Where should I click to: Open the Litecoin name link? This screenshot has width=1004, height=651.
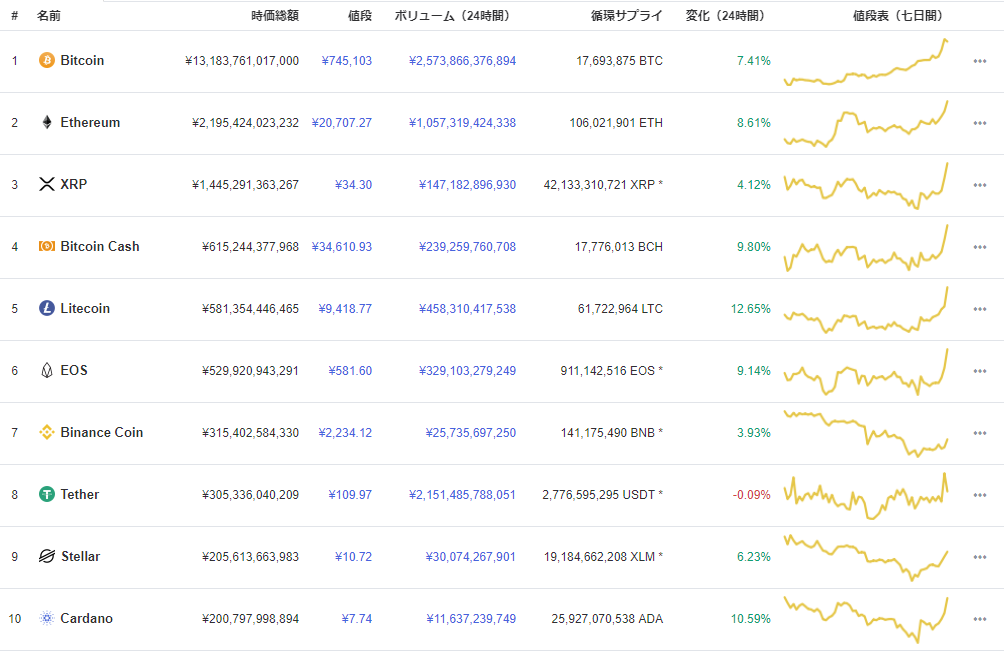point(85,309)
